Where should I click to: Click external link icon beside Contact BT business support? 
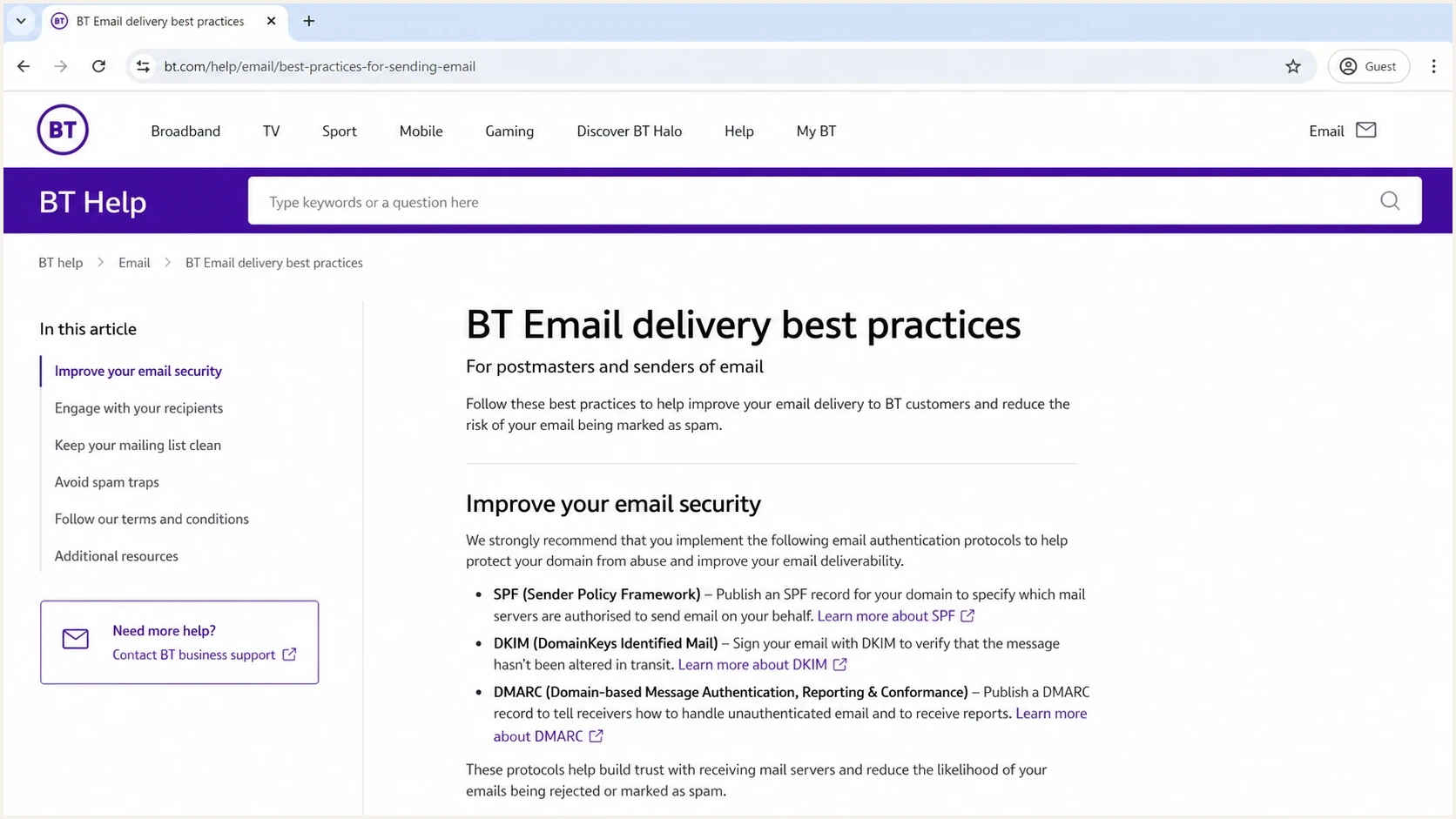pyautogui.click(x=289, y=654)
